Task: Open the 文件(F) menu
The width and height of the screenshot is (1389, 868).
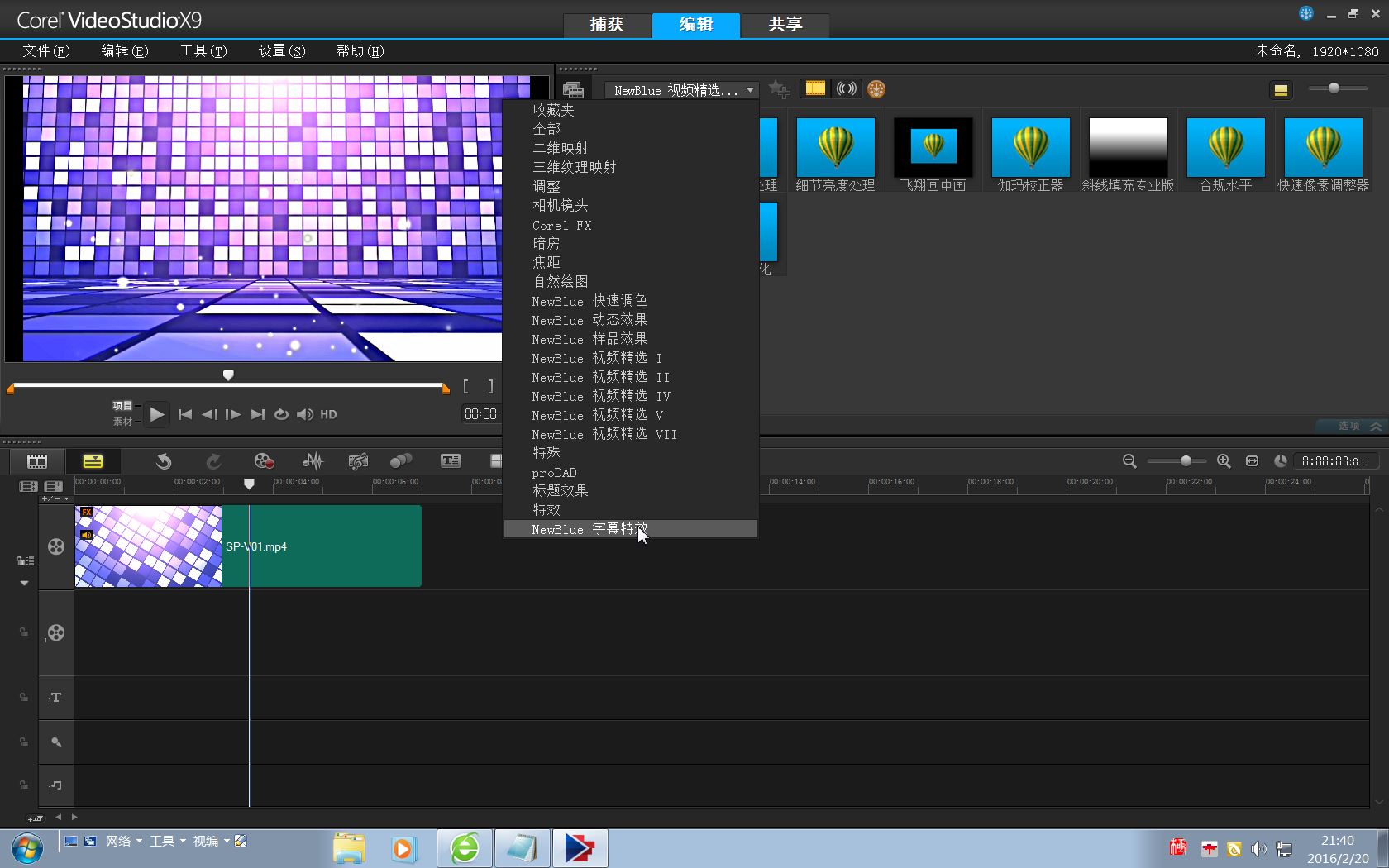Action: 46,50
